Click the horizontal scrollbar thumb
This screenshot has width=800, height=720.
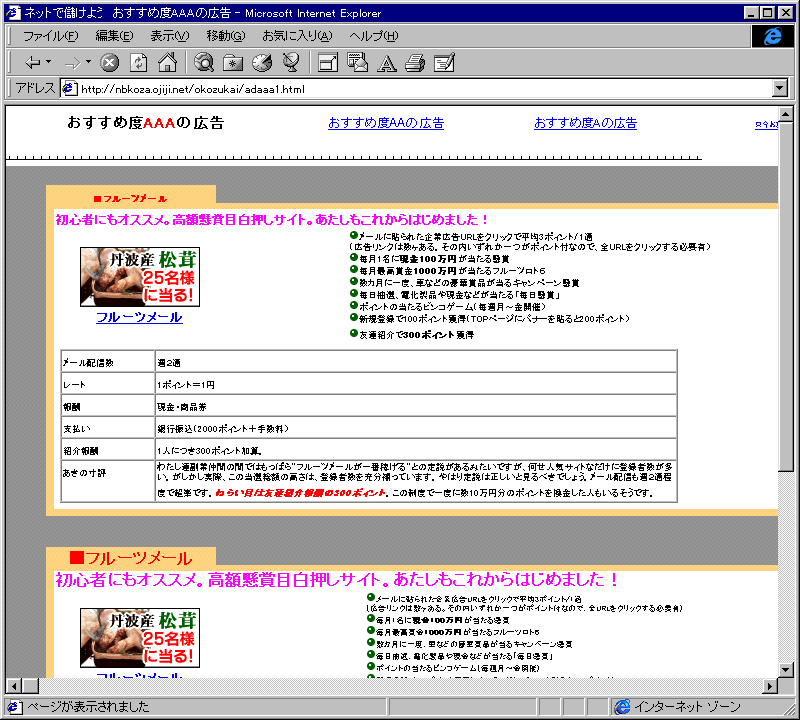click(x=31, y=686)
